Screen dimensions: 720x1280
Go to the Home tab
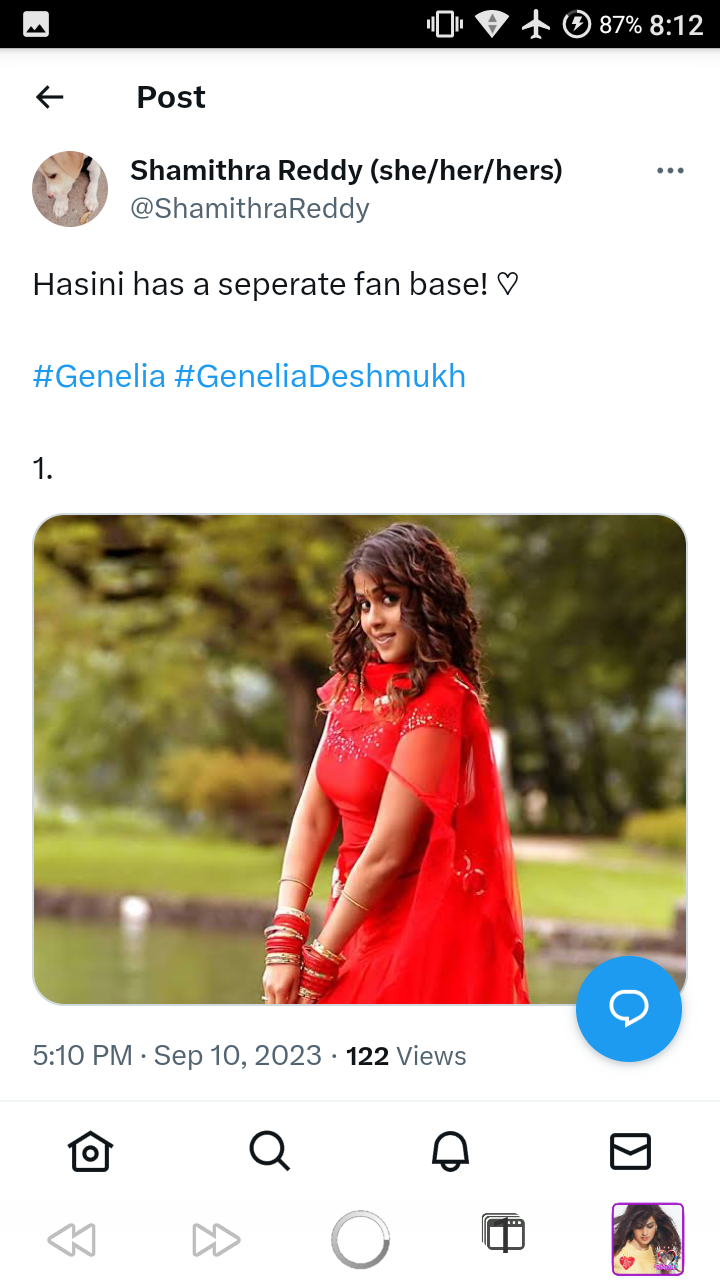[90, 1151]
